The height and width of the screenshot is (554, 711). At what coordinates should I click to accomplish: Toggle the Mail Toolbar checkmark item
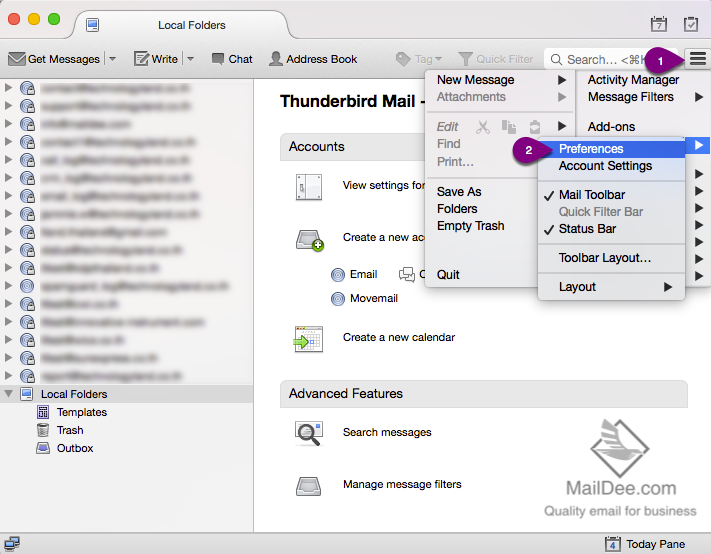pos(611,194)
